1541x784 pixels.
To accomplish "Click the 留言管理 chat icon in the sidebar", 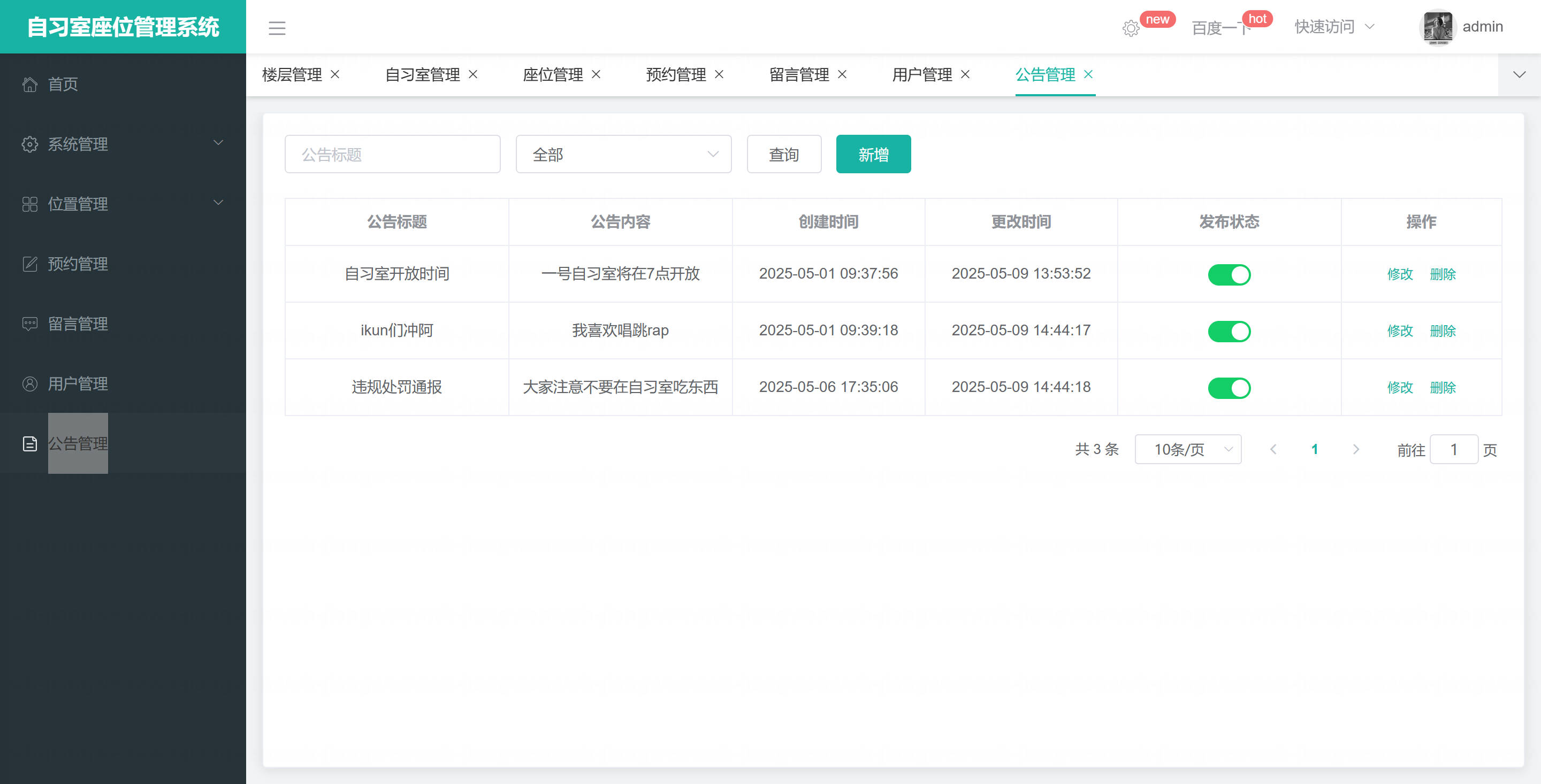I will coord(30,324).
